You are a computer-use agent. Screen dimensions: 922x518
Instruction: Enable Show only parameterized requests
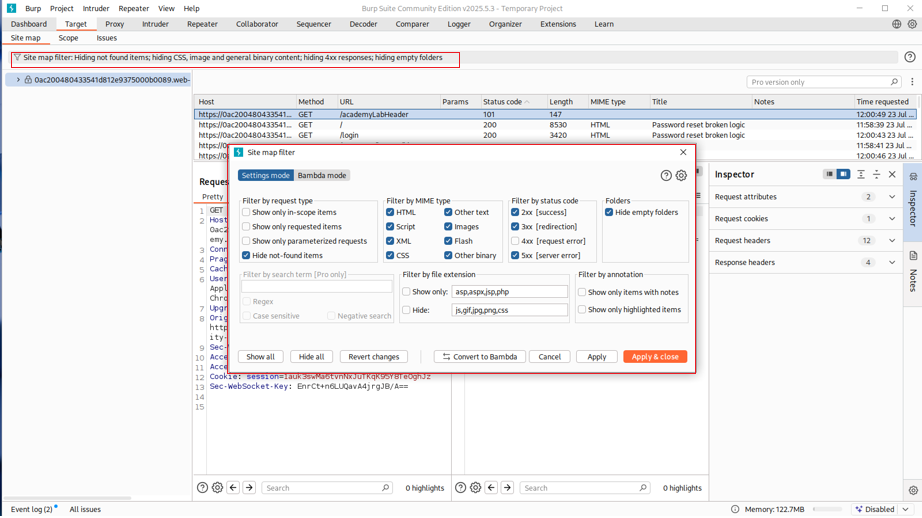click(246, 241)
